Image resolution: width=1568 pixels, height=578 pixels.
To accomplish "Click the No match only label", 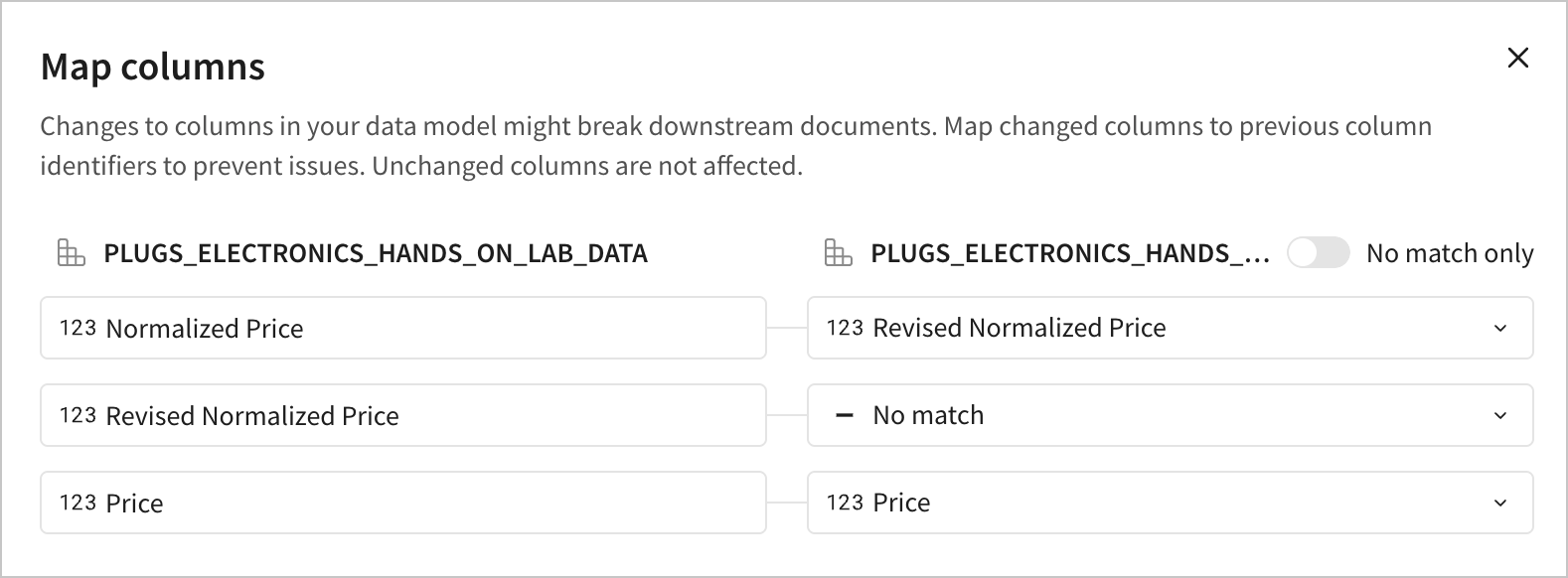I will [x=1449, y=253].
